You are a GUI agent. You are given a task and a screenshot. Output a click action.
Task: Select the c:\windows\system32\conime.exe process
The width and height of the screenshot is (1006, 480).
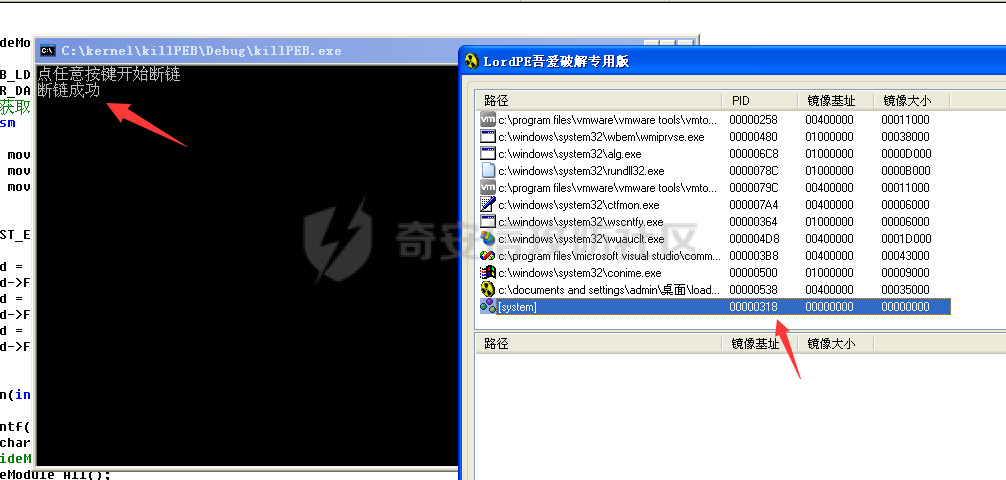pos(580,273)
